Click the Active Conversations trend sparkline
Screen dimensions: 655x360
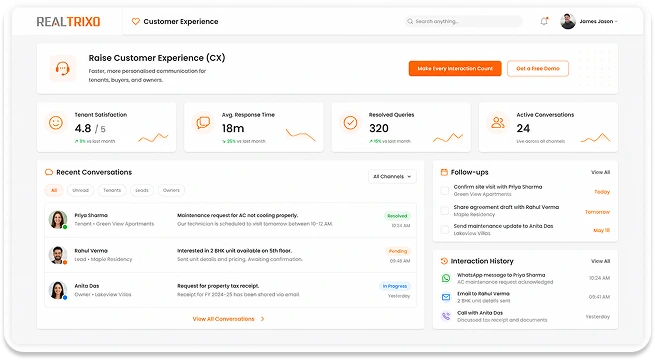tap(595, 138)
